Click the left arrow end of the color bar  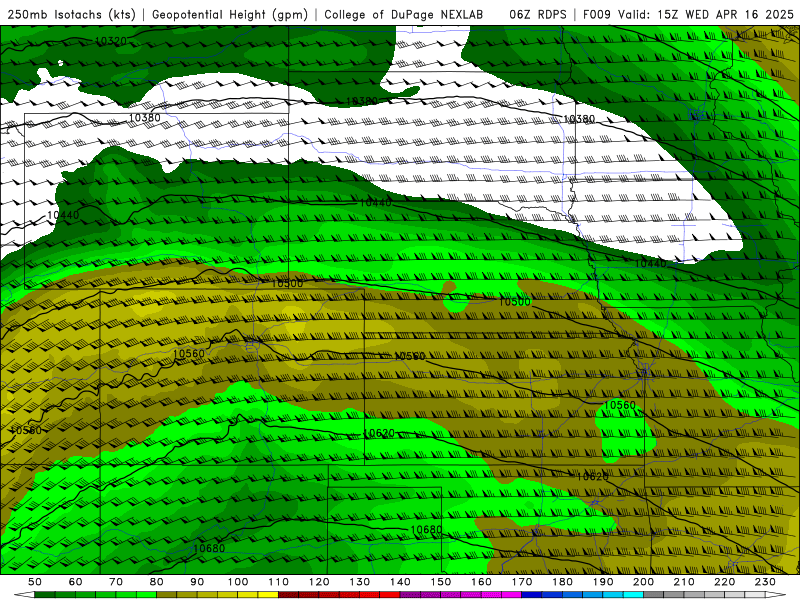[x=24, y=595]
